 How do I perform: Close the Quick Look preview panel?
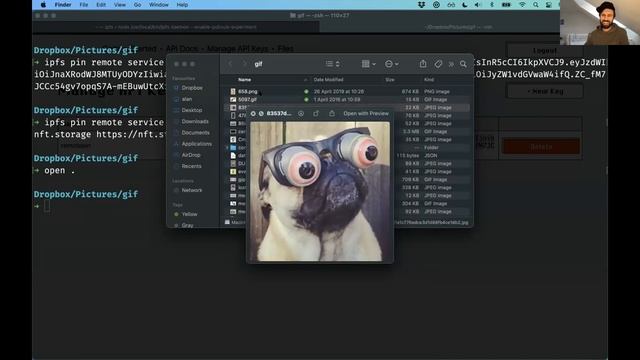[253, 113]
